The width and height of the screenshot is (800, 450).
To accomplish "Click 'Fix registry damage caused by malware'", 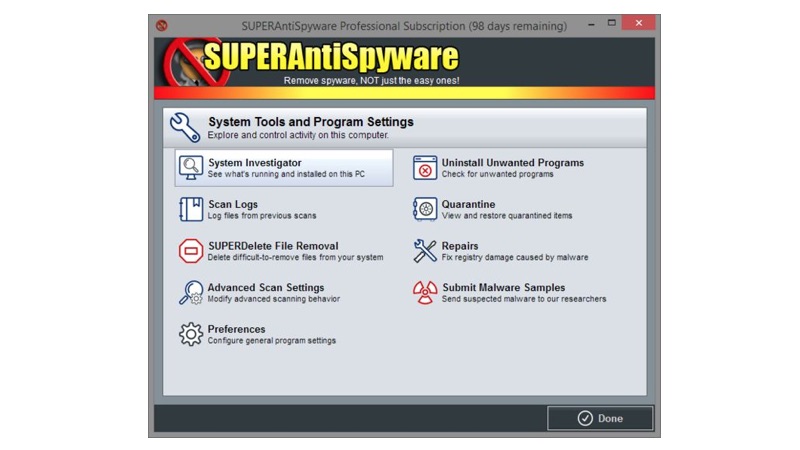I will click(515, 257).
